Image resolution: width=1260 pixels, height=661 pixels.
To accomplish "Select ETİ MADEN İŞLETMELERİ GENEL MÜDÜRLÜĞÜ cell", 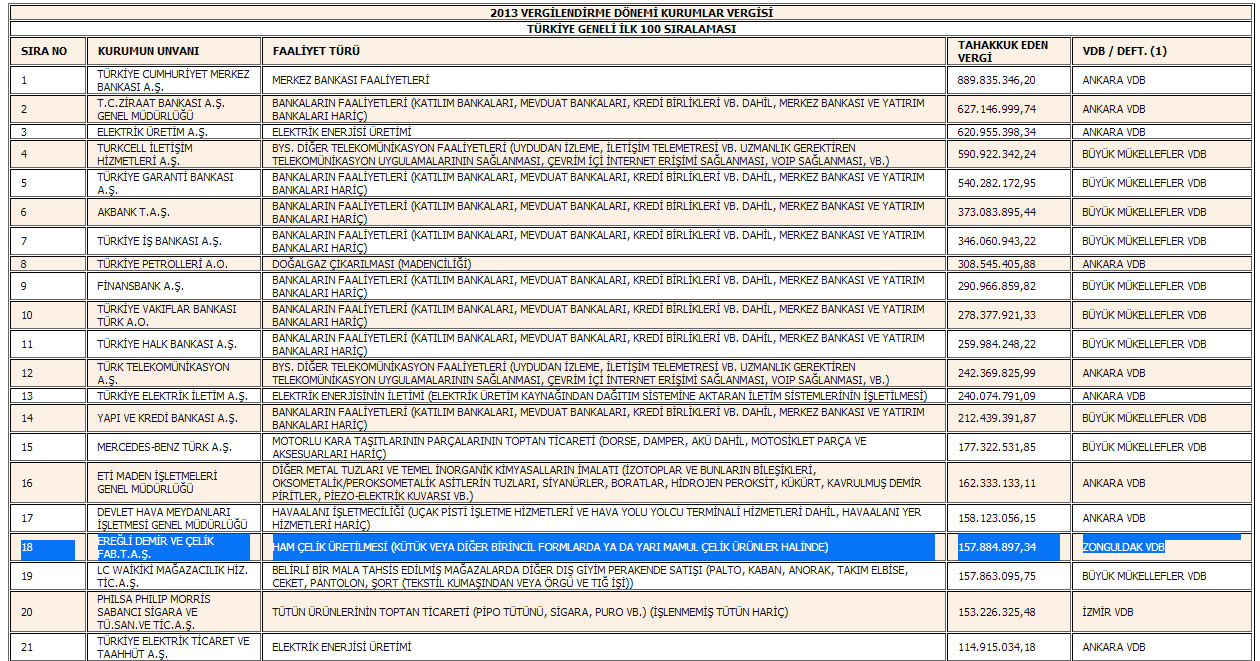I will [174, 482].
